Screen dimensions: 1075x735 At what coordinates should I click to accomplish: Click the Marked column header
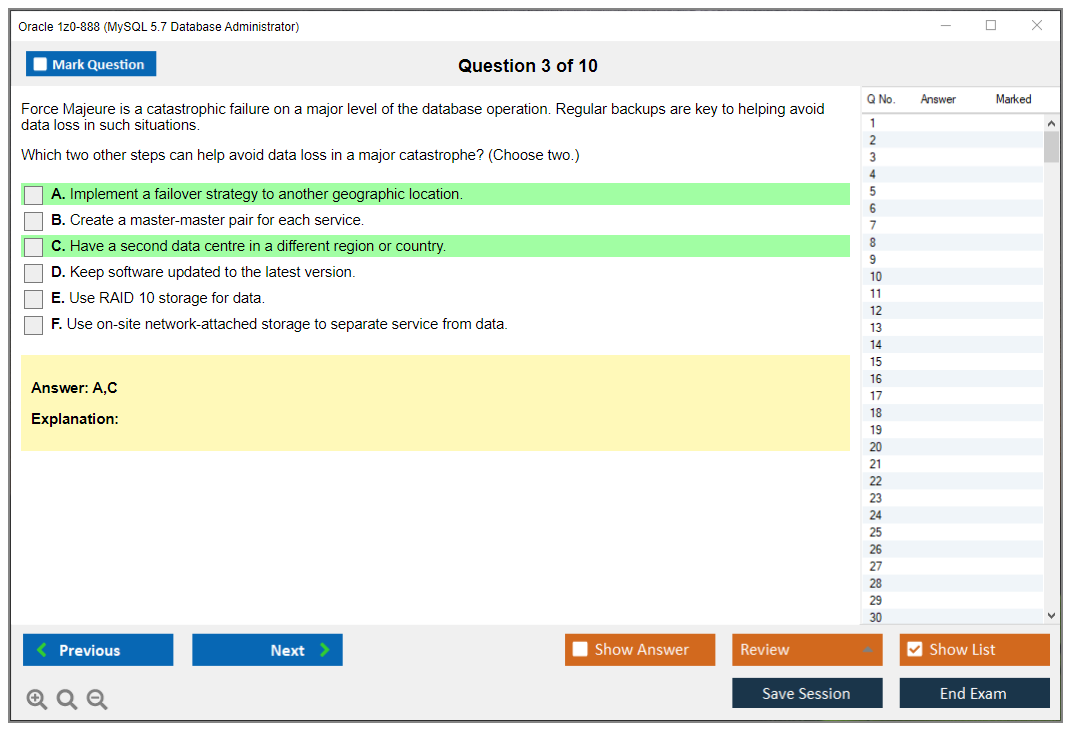tap(1013, 99)
